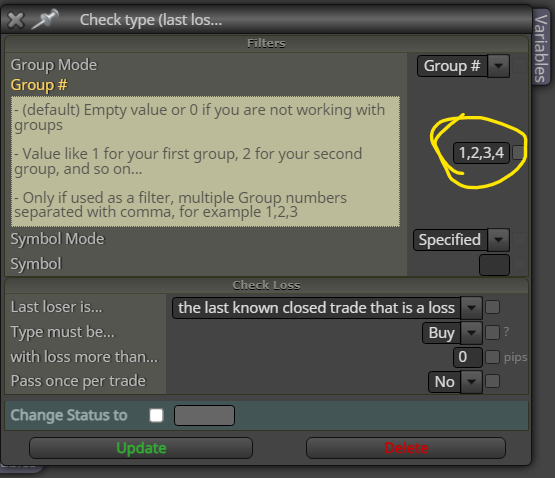Click the Group # help description box

click(x=205, y=161)
